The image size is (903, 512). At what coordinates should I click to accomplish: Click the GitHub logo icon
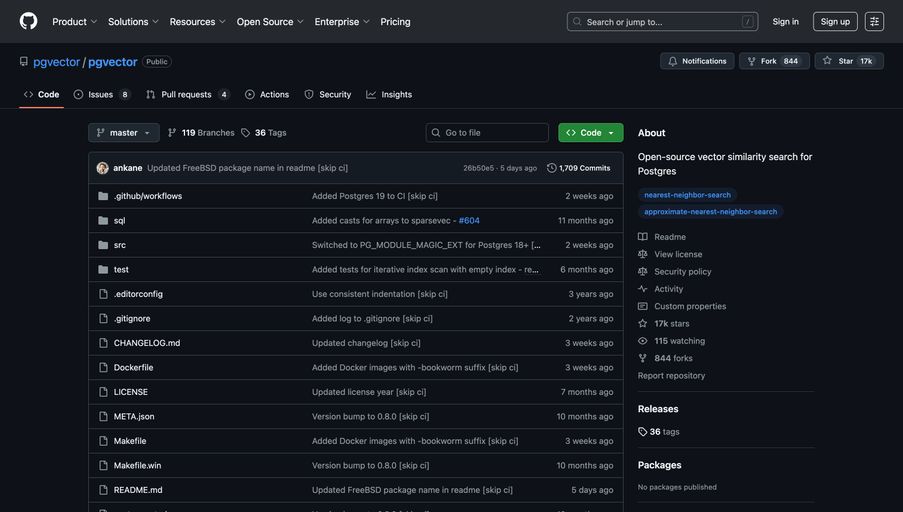tap(28, 21)
